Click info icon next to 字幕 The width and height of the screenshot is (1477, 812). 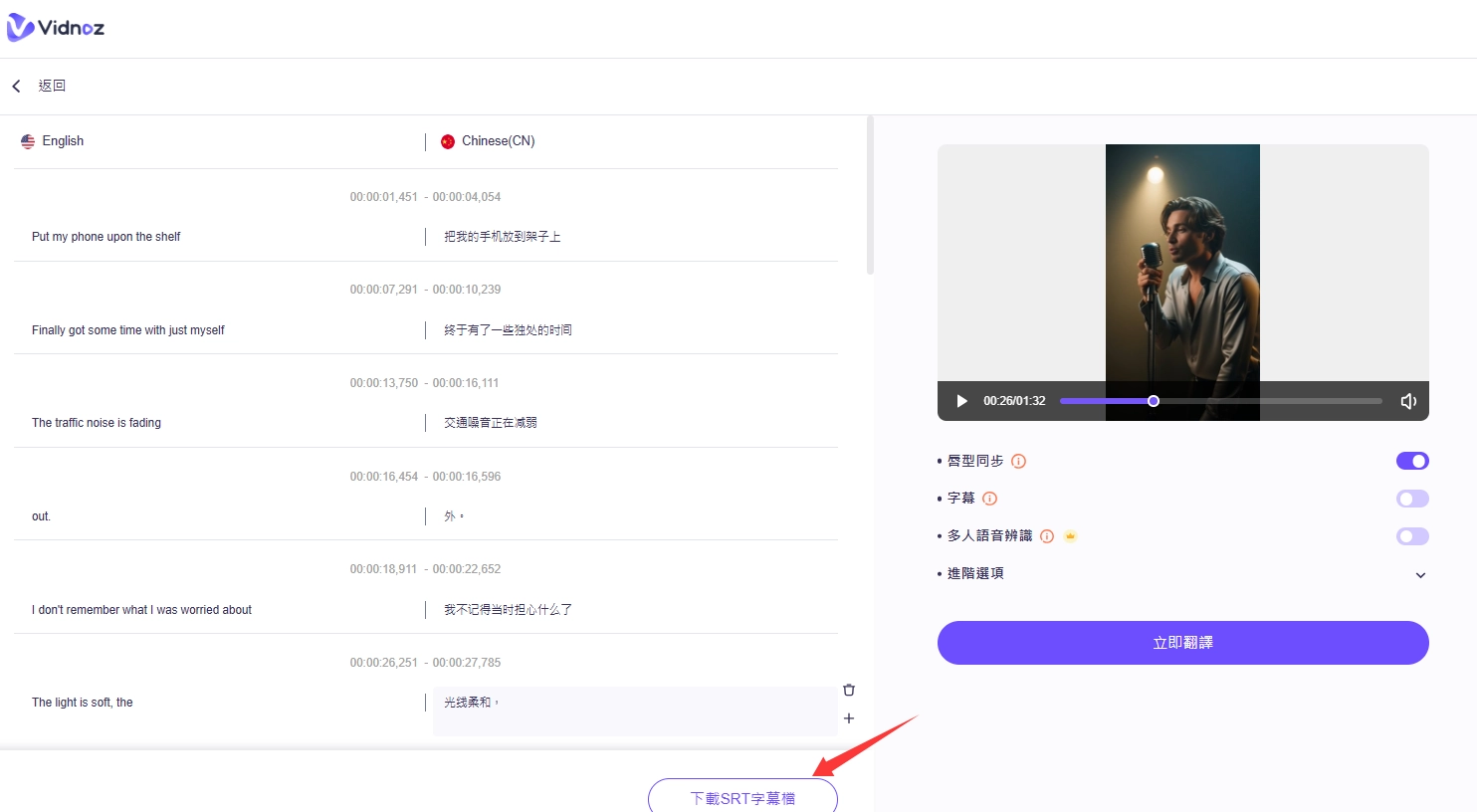pyautogui.click(x=989, y=499)
